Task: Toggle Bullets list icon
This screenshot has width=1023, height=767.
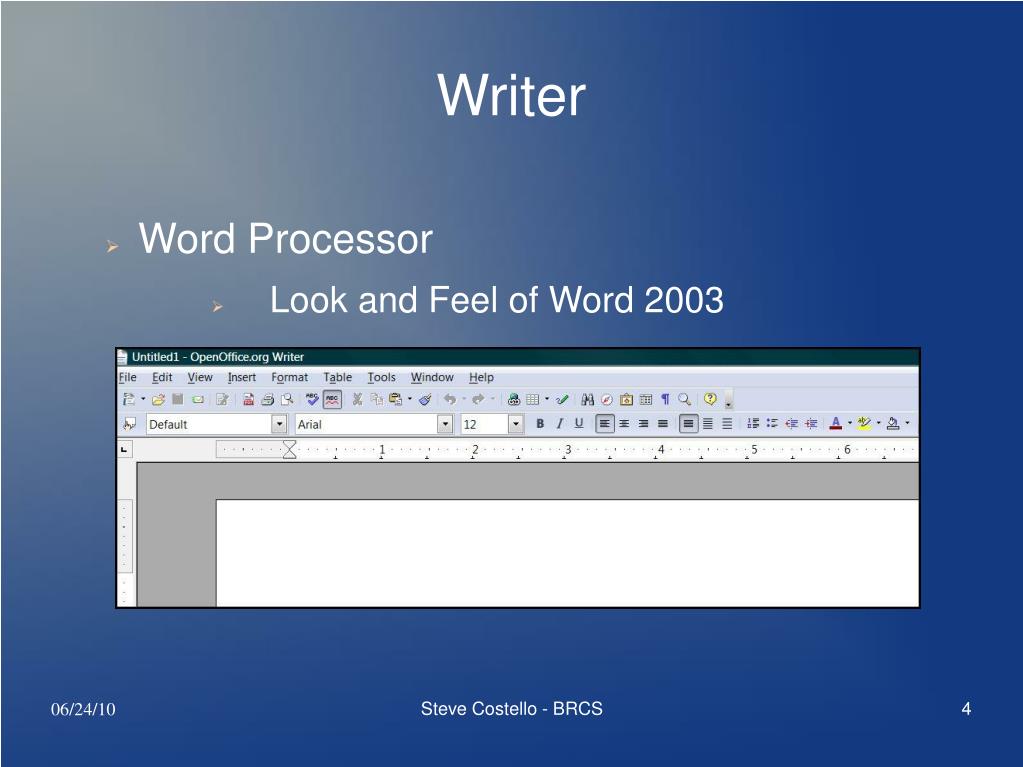Action: (x=772, y=424)
